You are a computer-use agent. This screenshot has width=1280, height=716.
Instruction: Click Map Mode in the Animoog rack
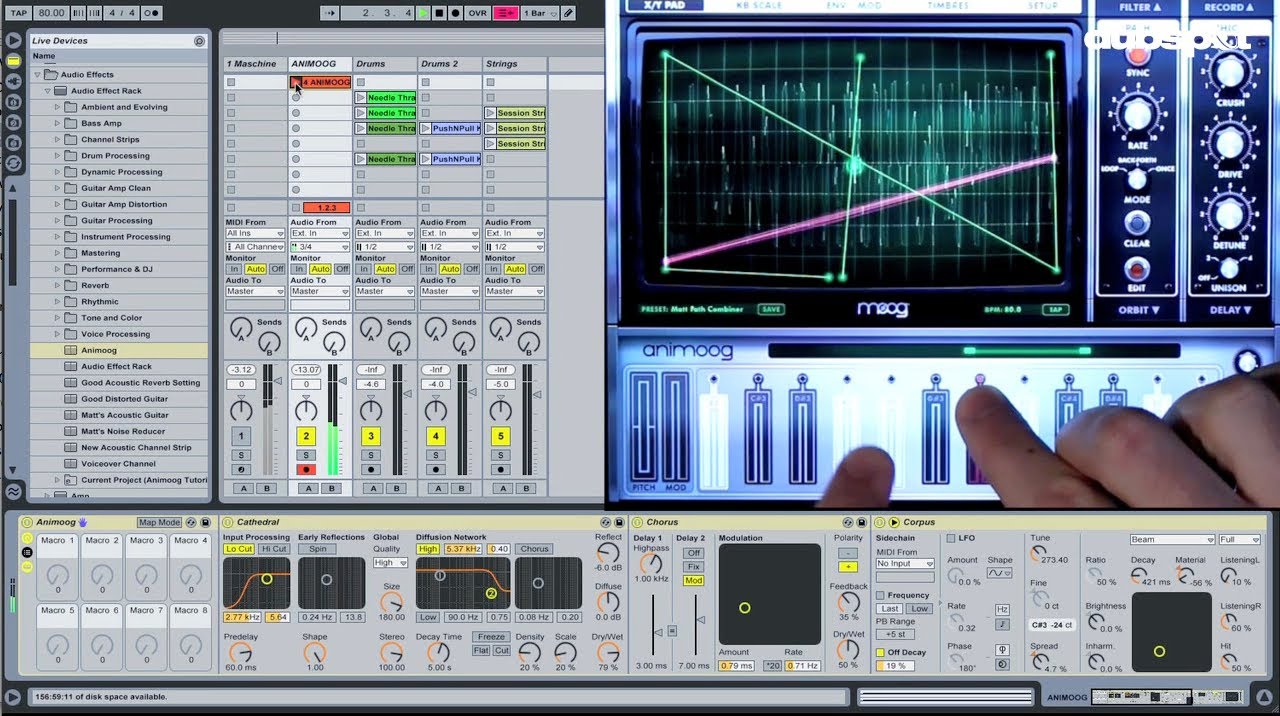click(x=159, y=522)
